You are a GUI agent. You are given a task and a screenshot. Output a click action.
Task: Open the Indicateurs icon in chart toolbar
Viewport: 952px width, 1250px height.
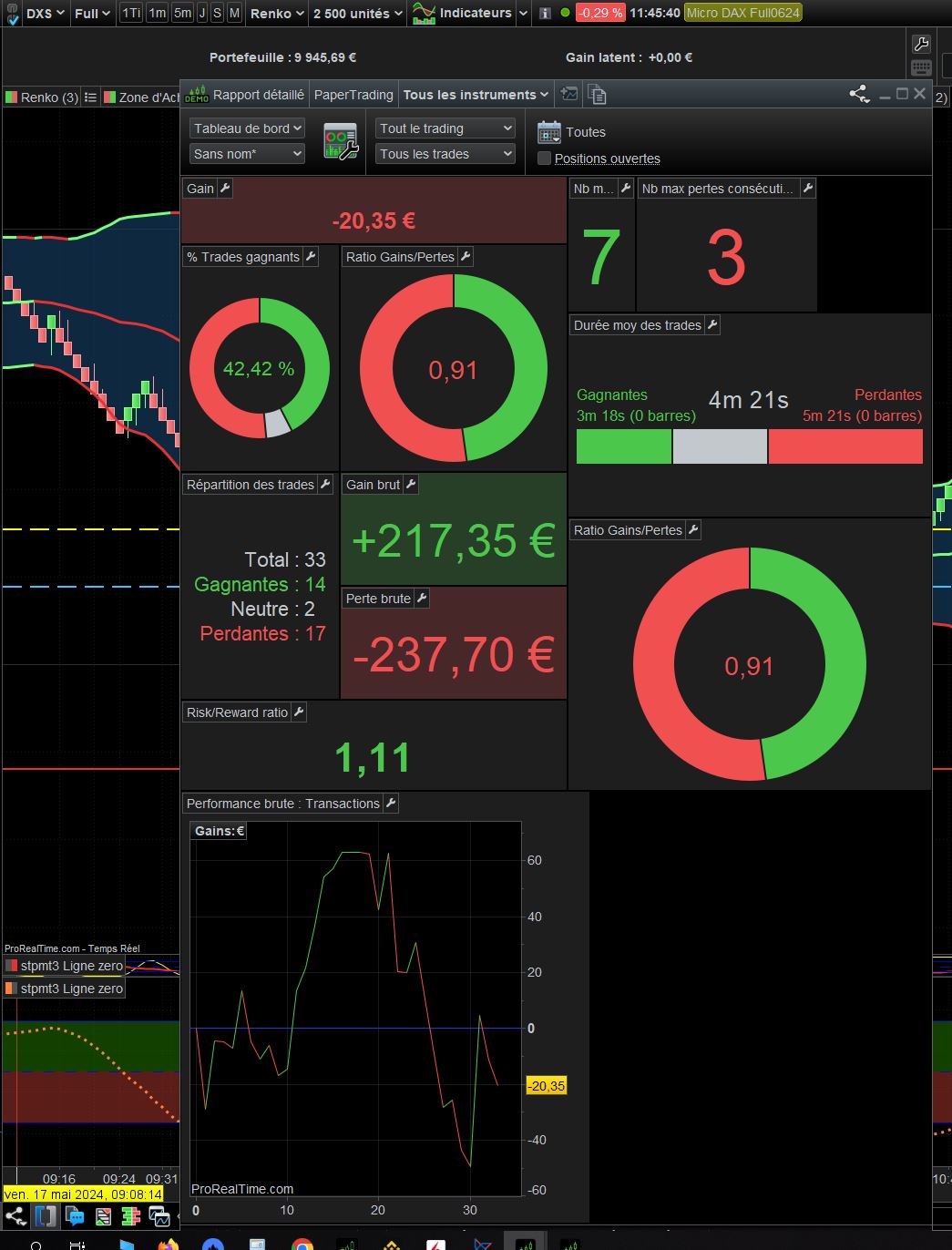pyautogui.click(x=424, y=13)
